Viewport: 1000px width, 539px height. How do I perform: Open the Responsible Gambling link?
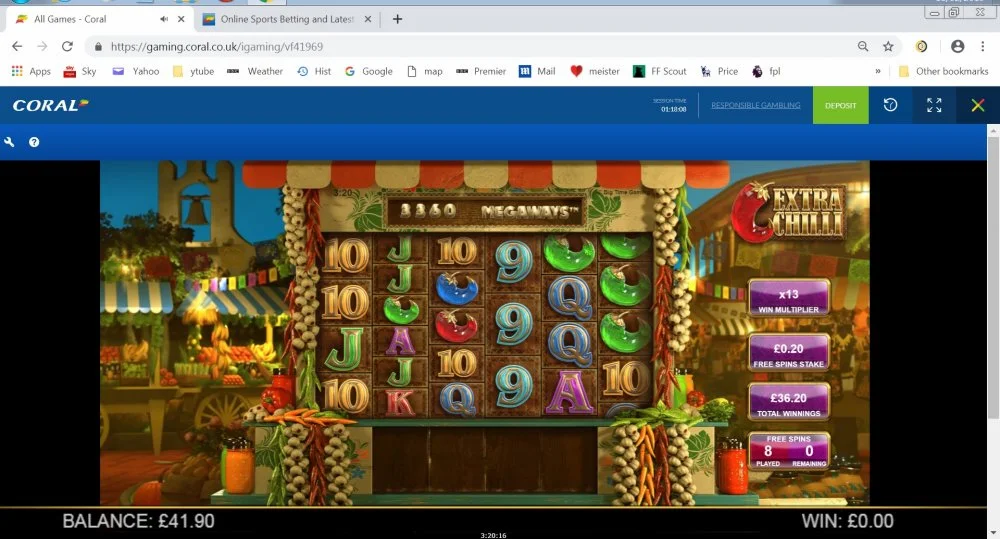point(756,105)
